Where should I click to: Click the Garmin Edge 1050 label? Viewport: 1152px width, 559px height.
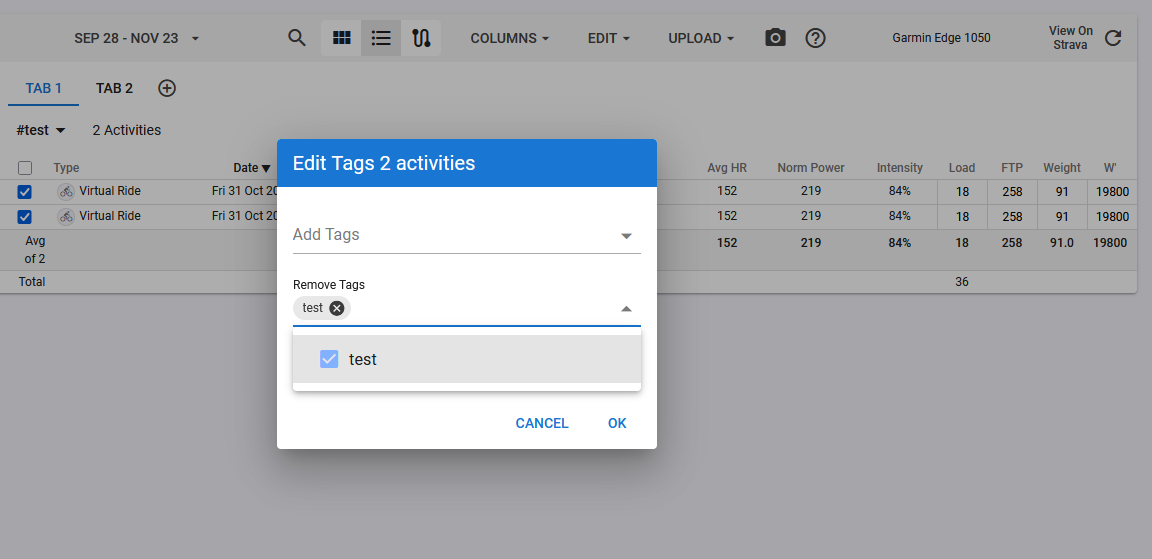[x=941, y=38]
